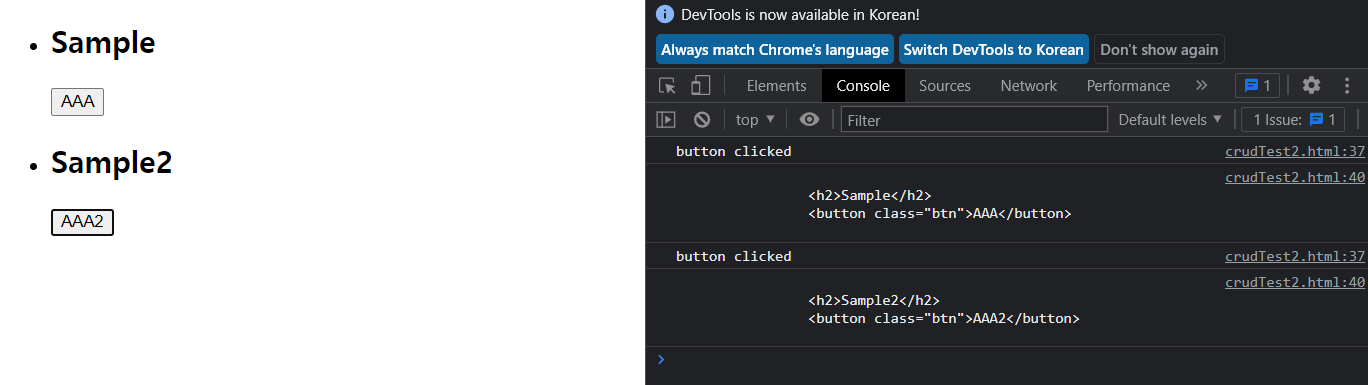Clear console with the block icon

tap(702, 120)
